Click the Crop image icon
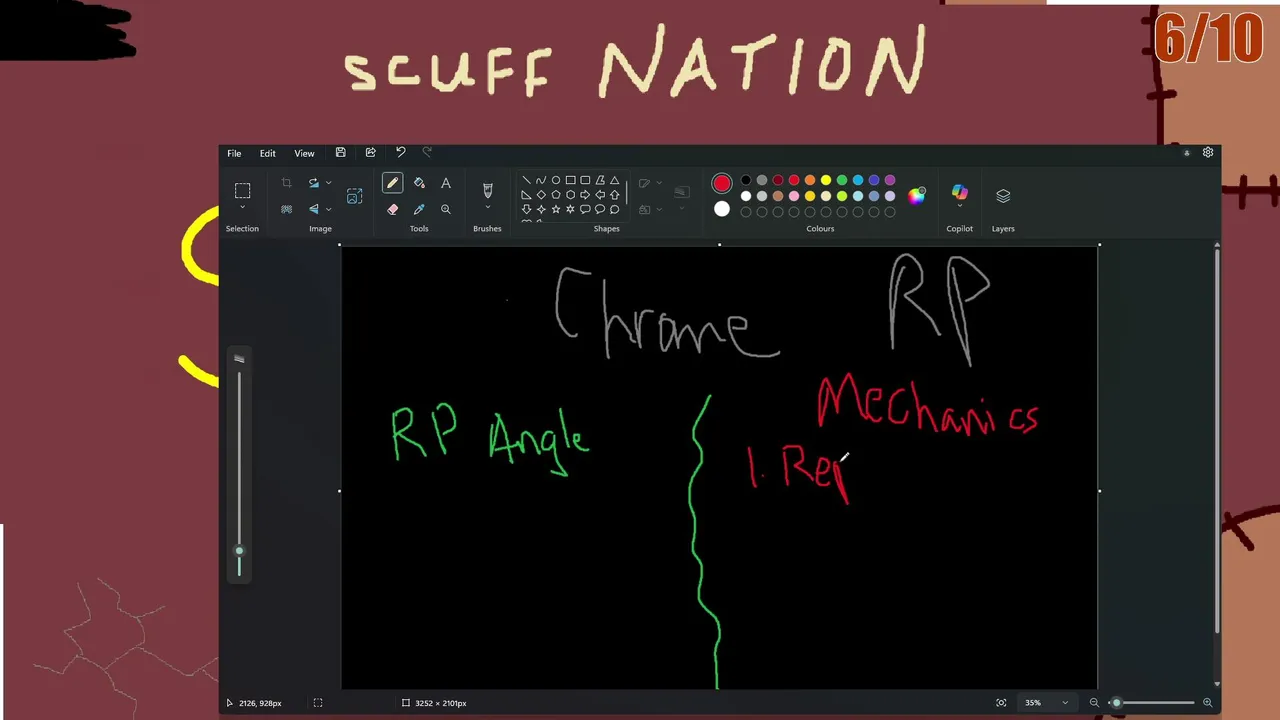The height and width of the screenshot is (720, 1280). click(x=287, y=183)
